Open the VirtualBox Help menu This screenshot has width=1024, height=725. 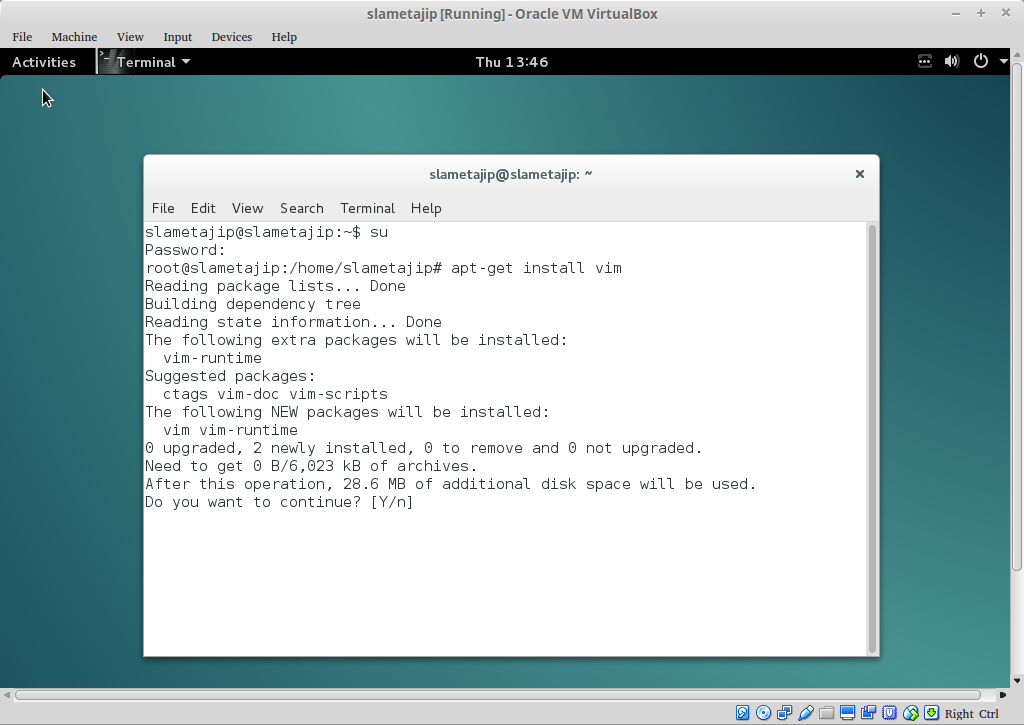point(284,37)
